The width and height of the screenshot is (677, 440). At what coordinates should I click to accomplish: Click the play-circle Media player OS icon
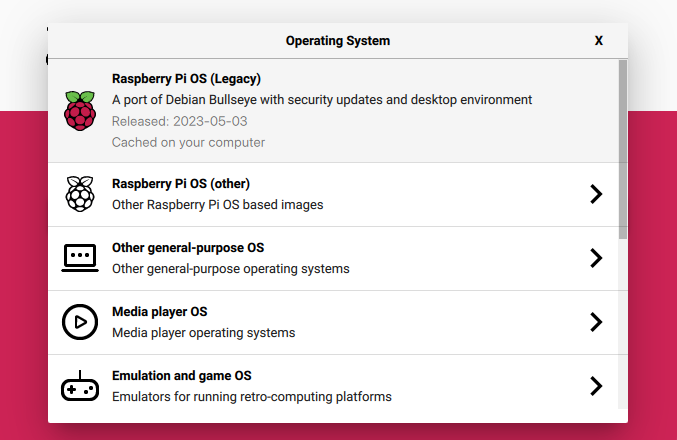pyautogui.click(x=80, y=322)
